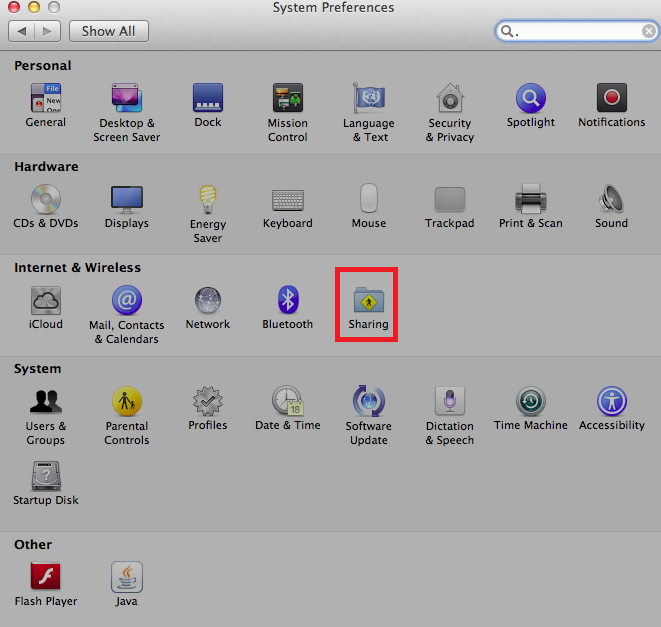Click inside the search field
The height and width of the screenshot is (627, 661).
pyautogui.click(x=577, y=31)
